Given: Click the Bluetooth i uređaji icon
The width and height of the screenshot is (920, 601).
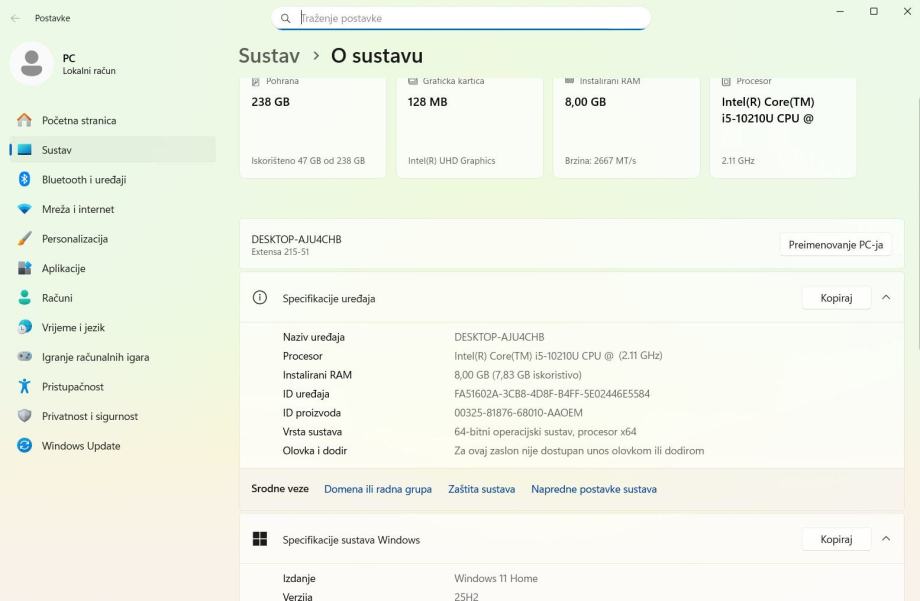Looking at the screenshot, I should (25, 180).
